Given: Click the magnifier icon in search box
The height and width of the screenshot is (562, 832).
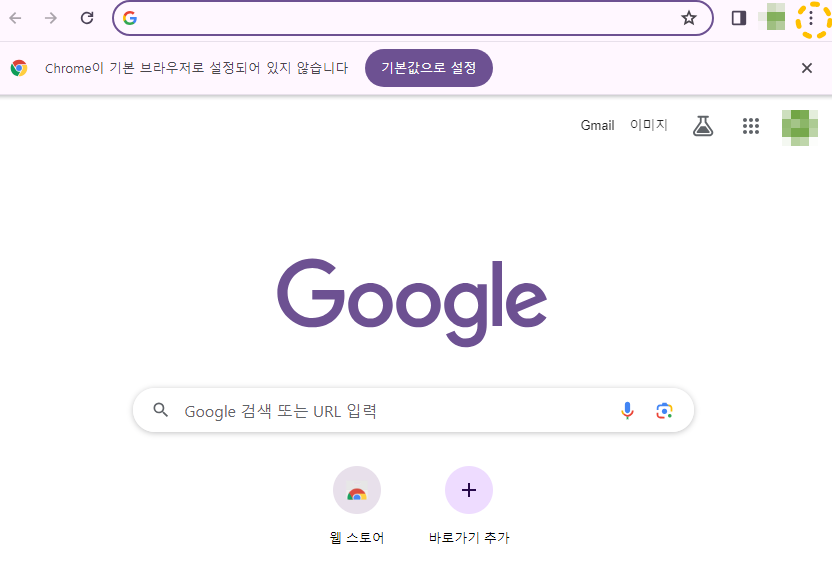Looking at the screenshot, I should tap(160, 410).
